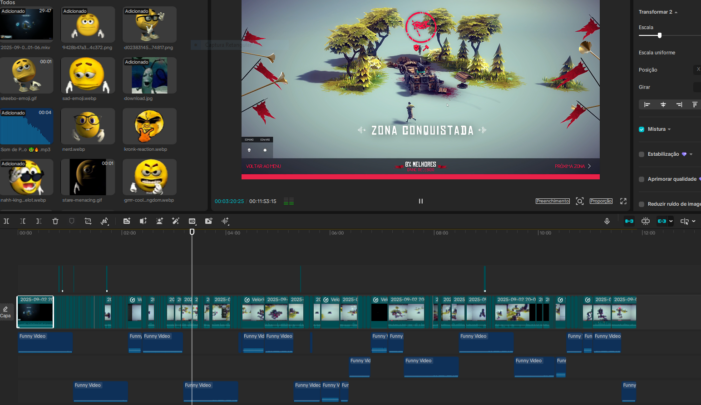Click the shield protect icon in timeline toolbar
This screenshot has height=405, width=701.
coord(71,221)
